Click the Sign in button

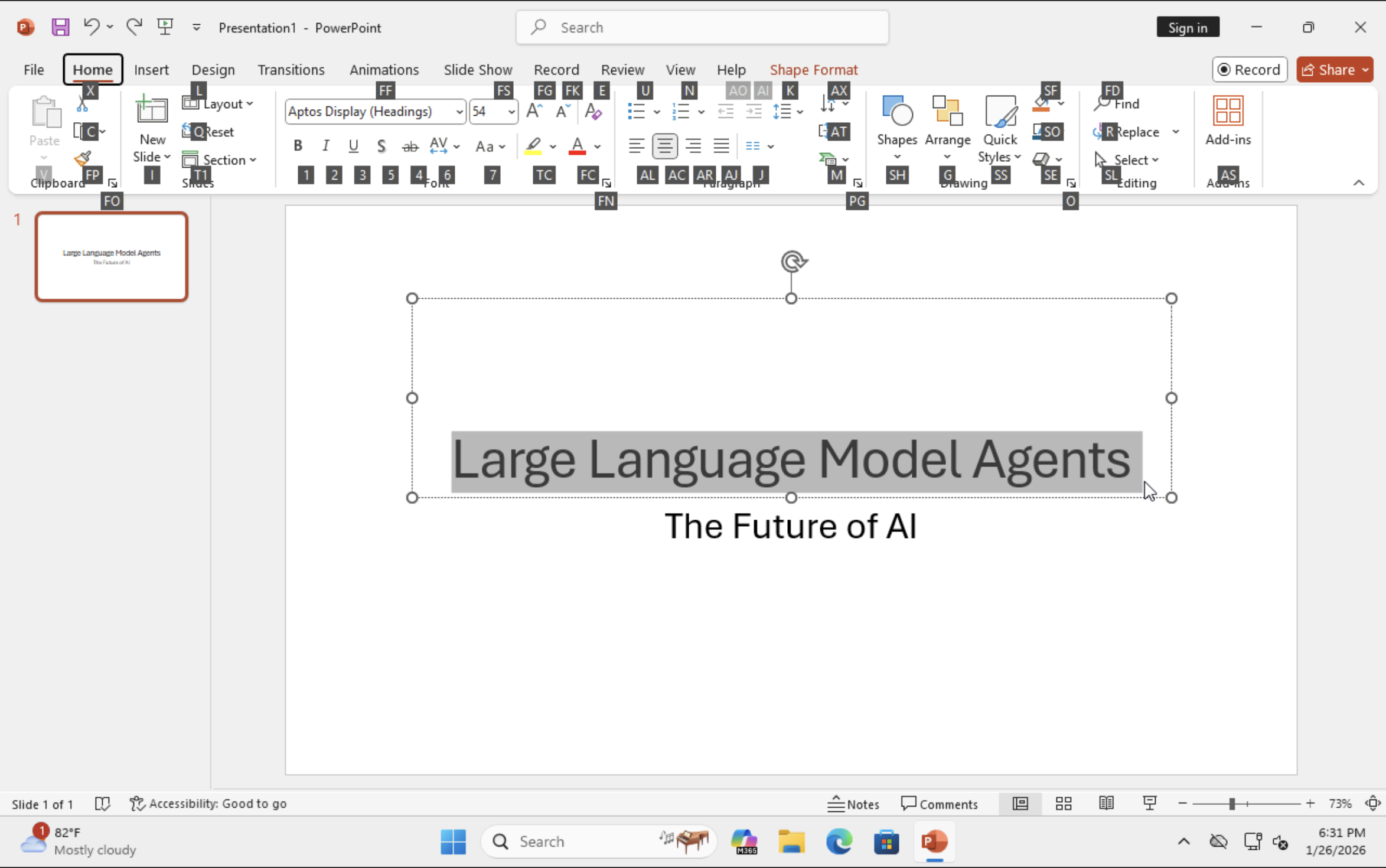1187,28
